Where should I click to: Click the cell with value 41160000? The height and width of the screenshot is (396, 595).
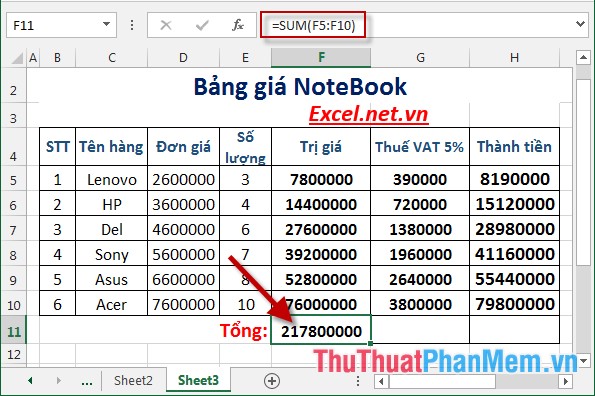click(x=514, y=254)
